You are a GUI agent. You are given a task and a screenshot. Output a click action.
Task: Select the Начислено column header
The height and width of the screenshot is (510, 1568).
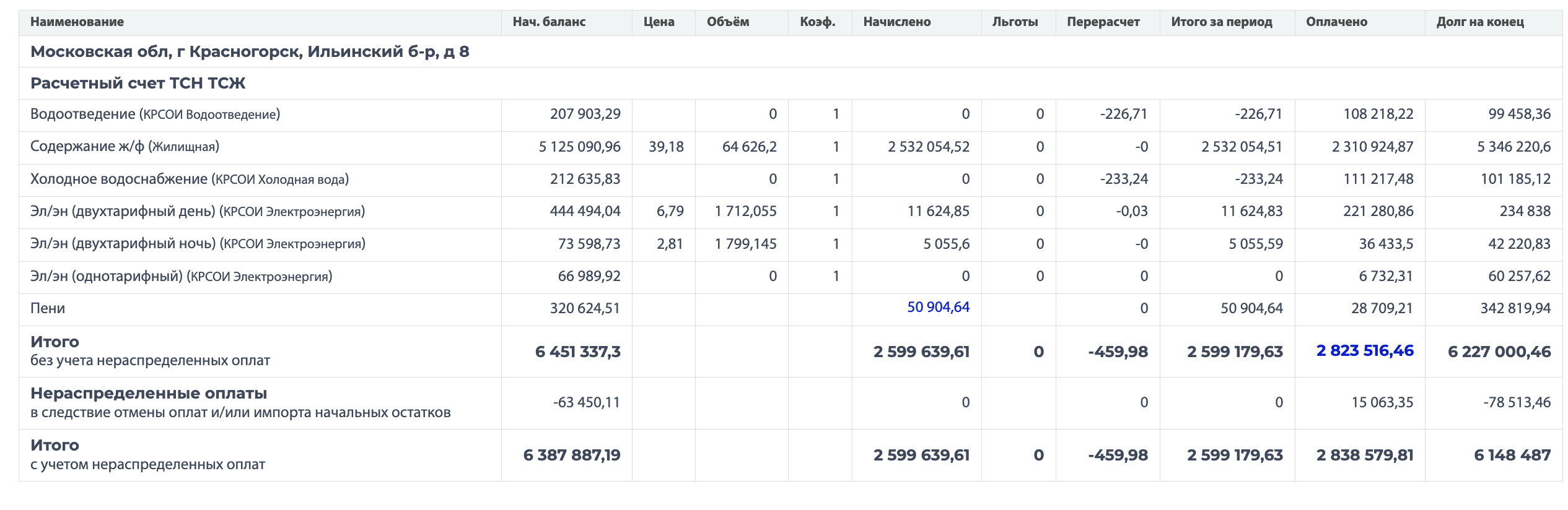pyautogui.click(x=896, y=22)
